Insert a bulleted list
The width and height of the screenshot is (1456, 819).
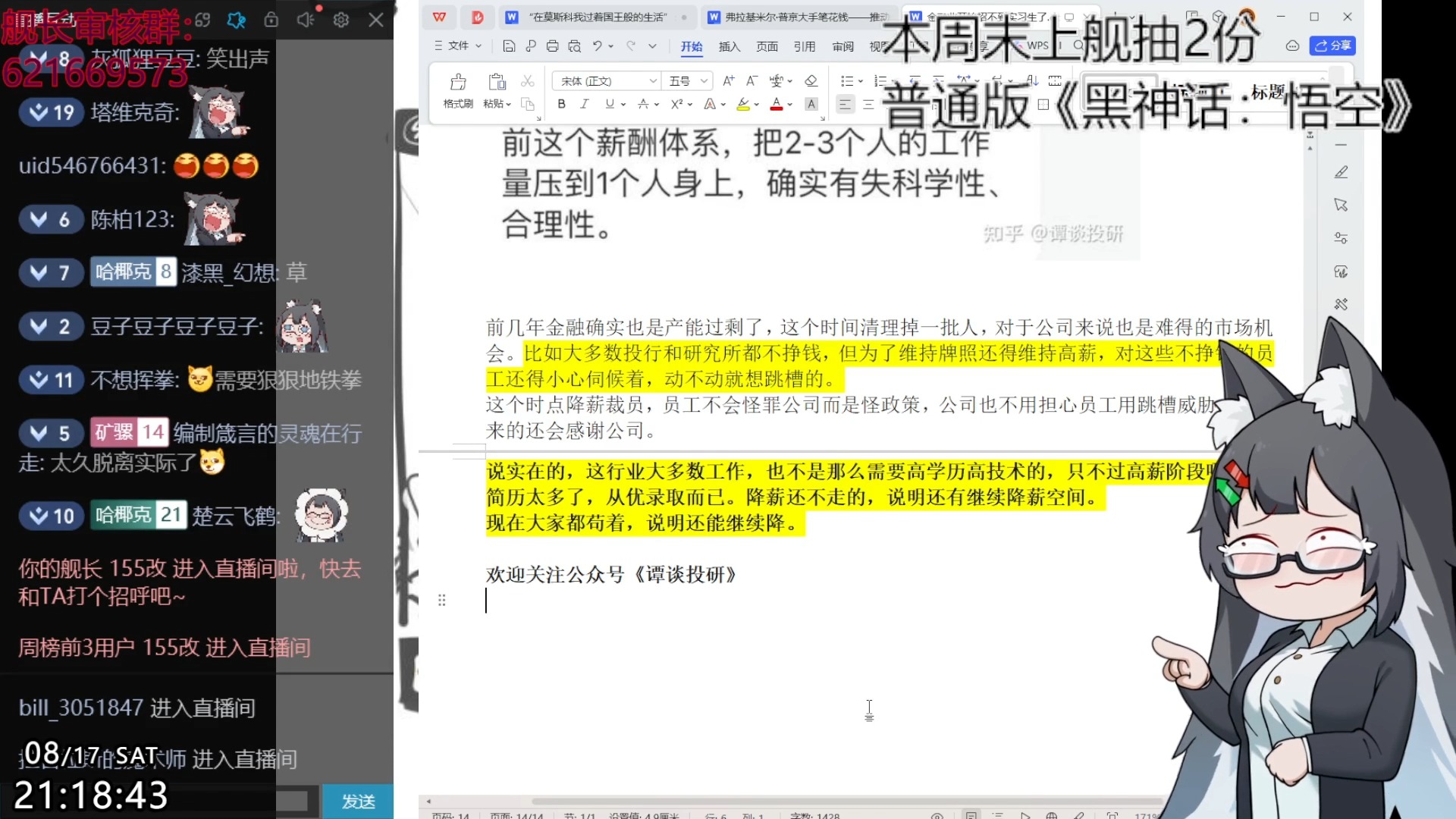click(x=847, y=80)
